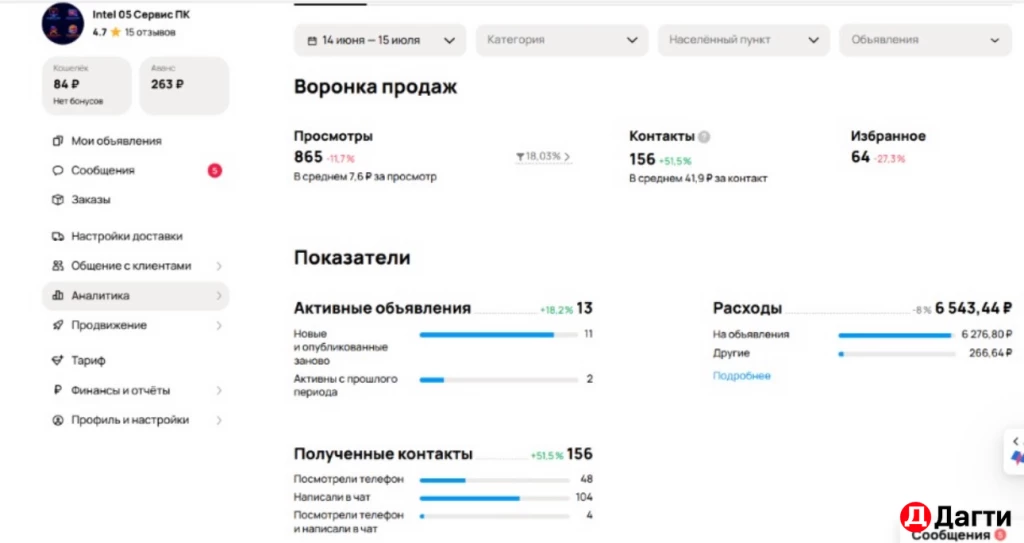Click the Analytics chart icon
The width and height of the screenshot is (1024, 543).
pyautogui.click(x=57, y=296)
